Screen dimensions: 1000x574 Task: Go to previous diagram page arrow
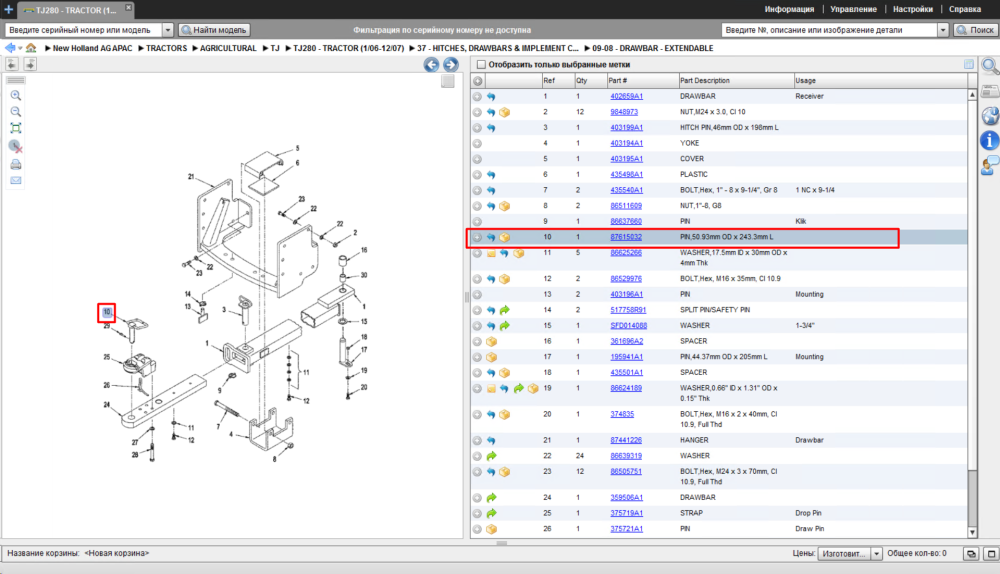pos(431,64)
